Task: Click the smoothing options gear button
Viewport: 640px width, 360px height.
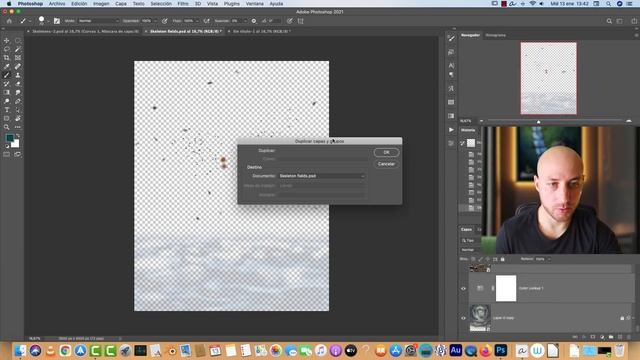Action: point(254,21)
